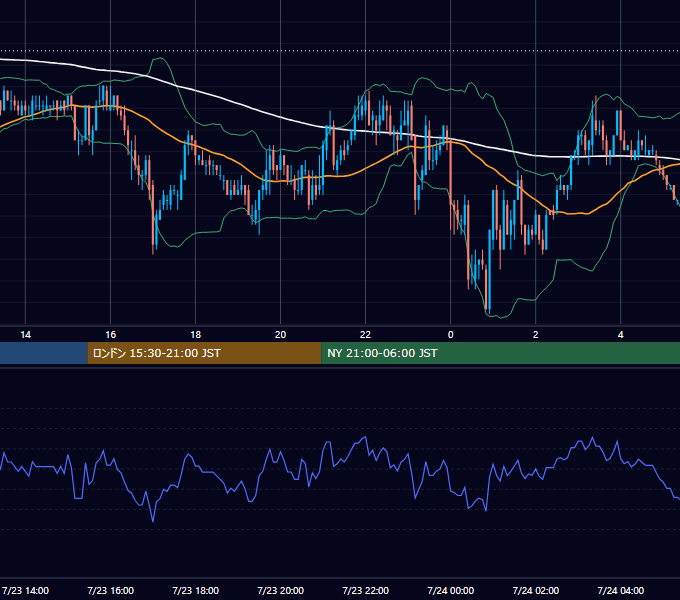Click the hour label 2 on the price axis

tap(536, 335)
